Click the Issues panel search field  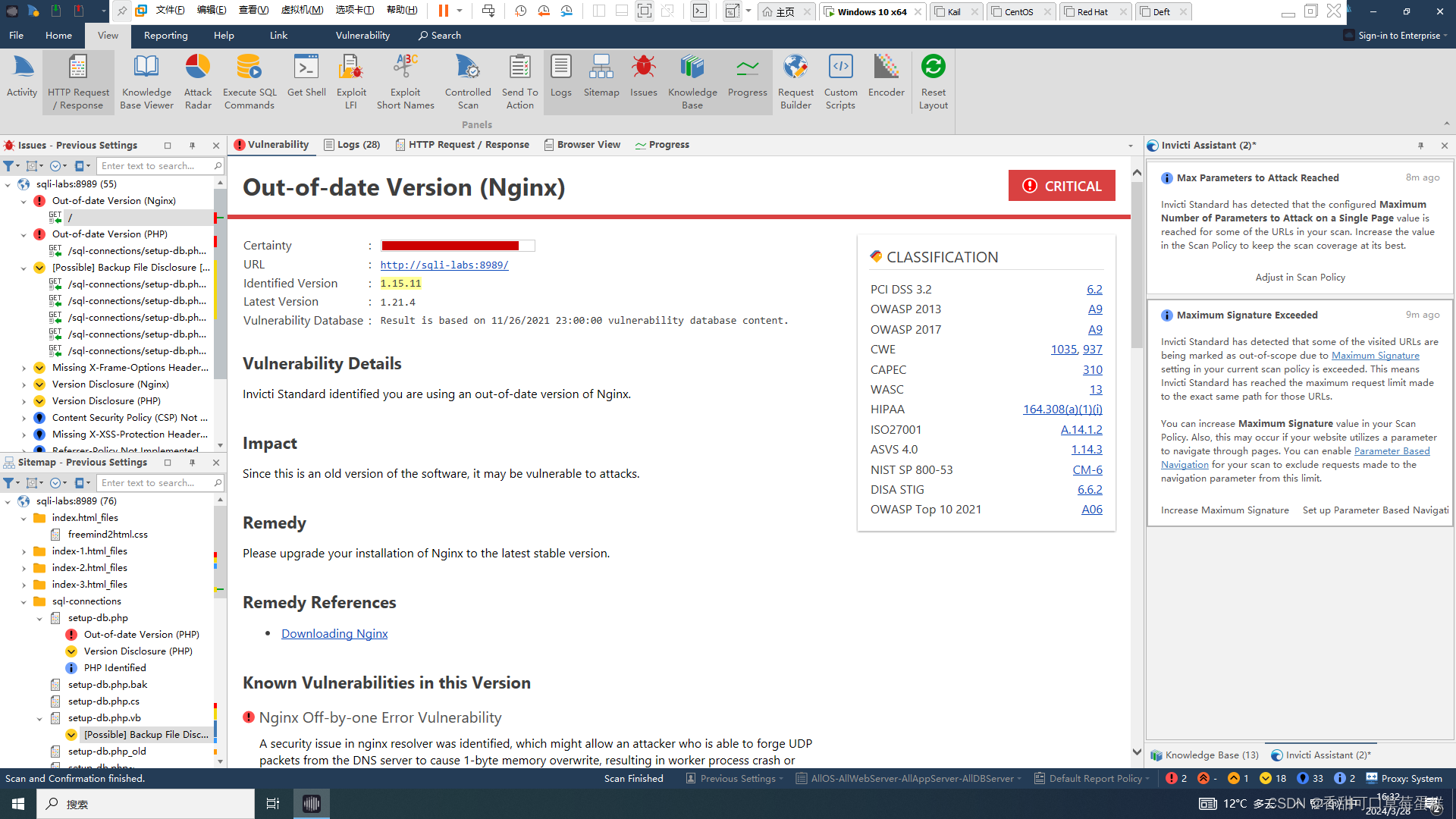click(x=155, y=166)
